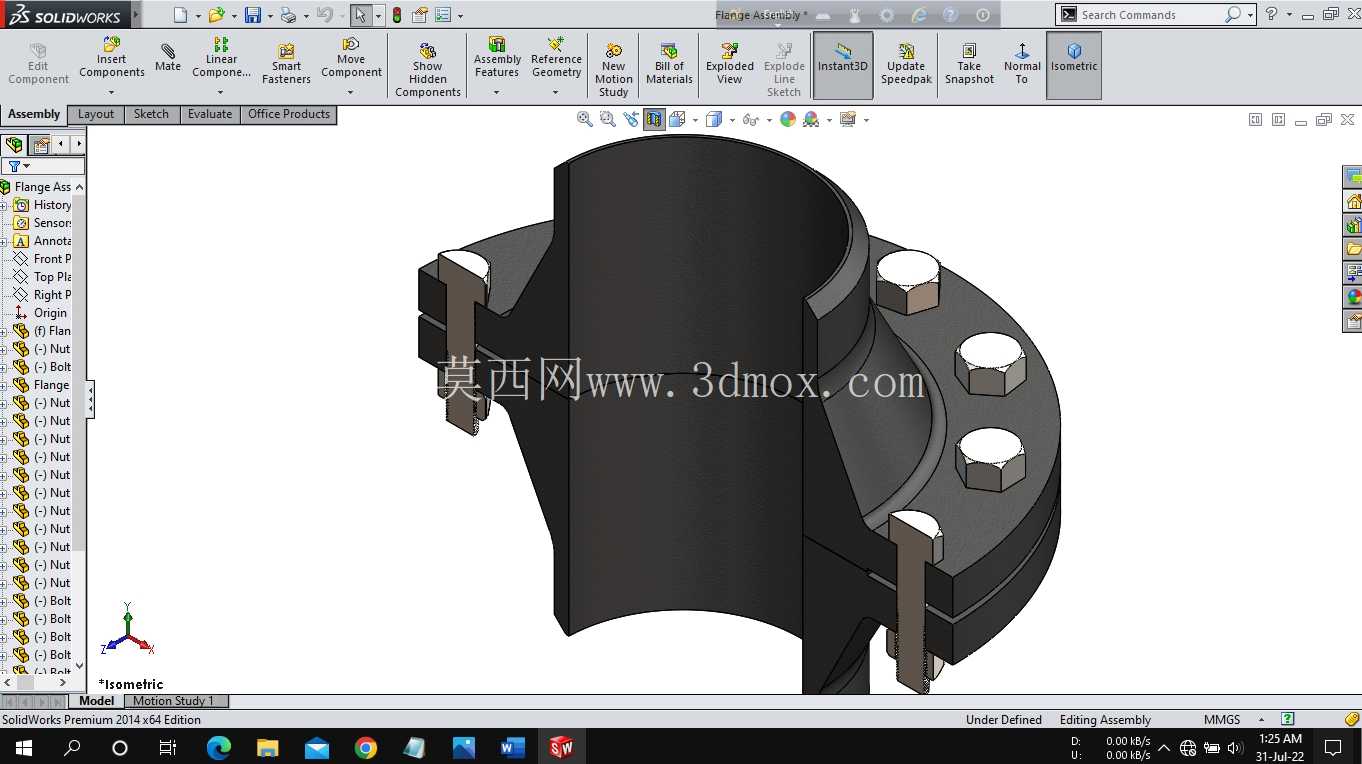Click the Search Commands field

tap(1150, 15)
